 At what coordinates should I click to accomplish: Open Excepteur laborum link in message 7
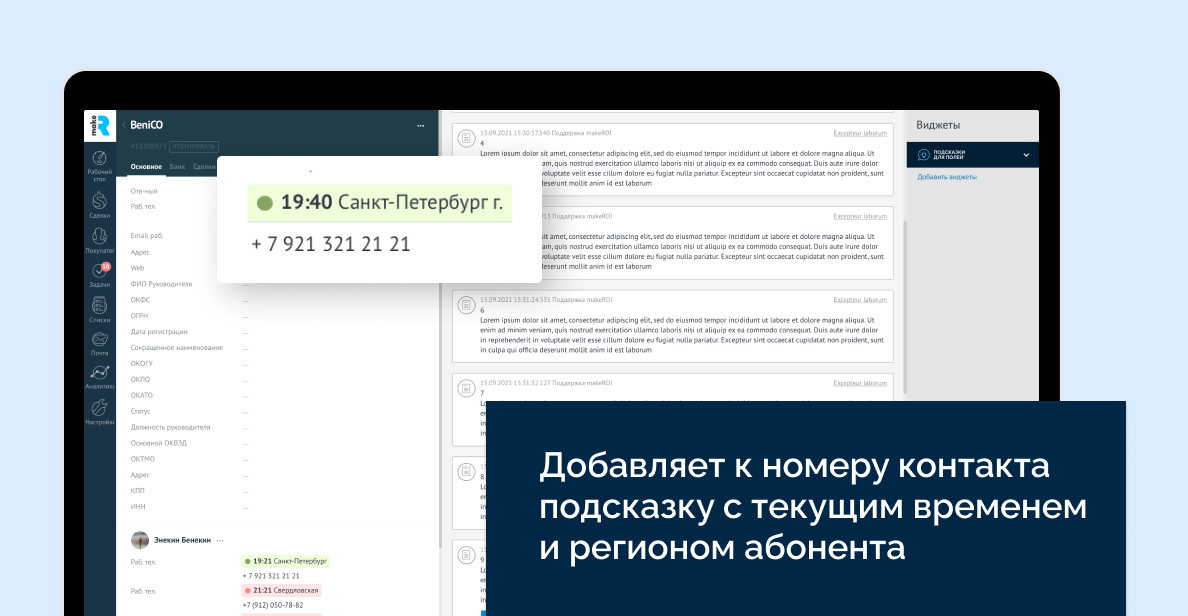click(860, 383)
